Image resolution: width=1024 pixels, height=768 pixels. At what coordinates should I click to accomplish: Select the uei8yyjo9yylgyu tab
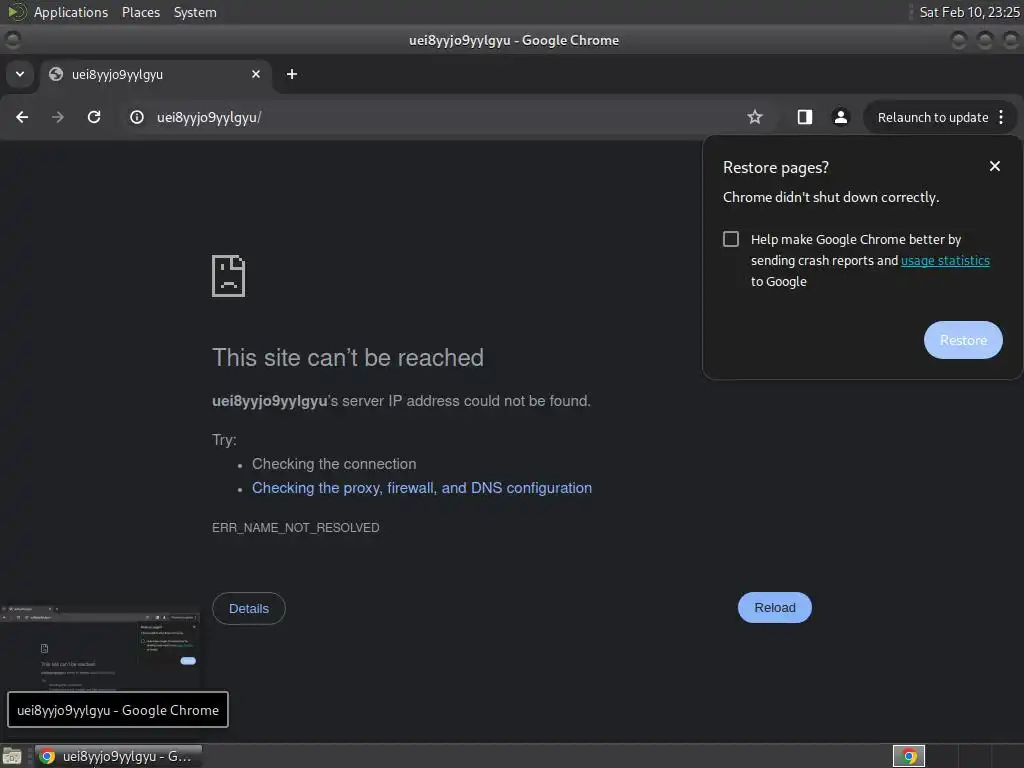click(155, 74)
